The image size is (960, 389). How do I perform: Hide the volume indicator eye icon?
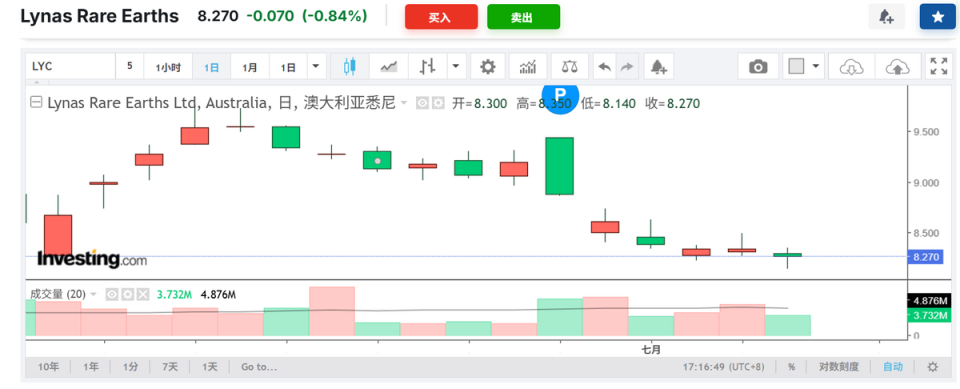(x=112, y=295)
